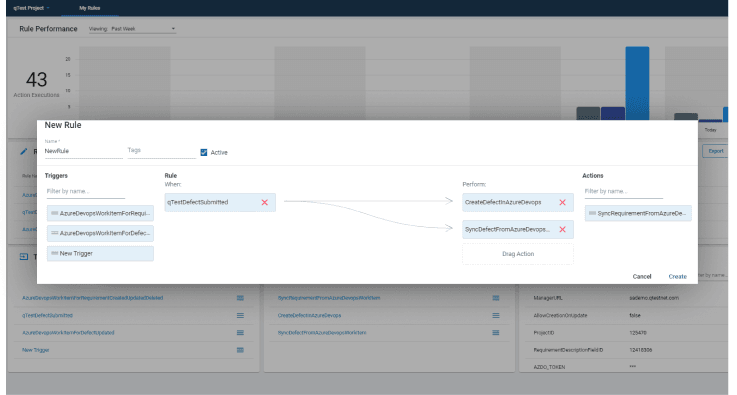The width and height of the screenshot is (737, 395).
Task: Click Triggers filter by name field
Action: coord(86,191)
